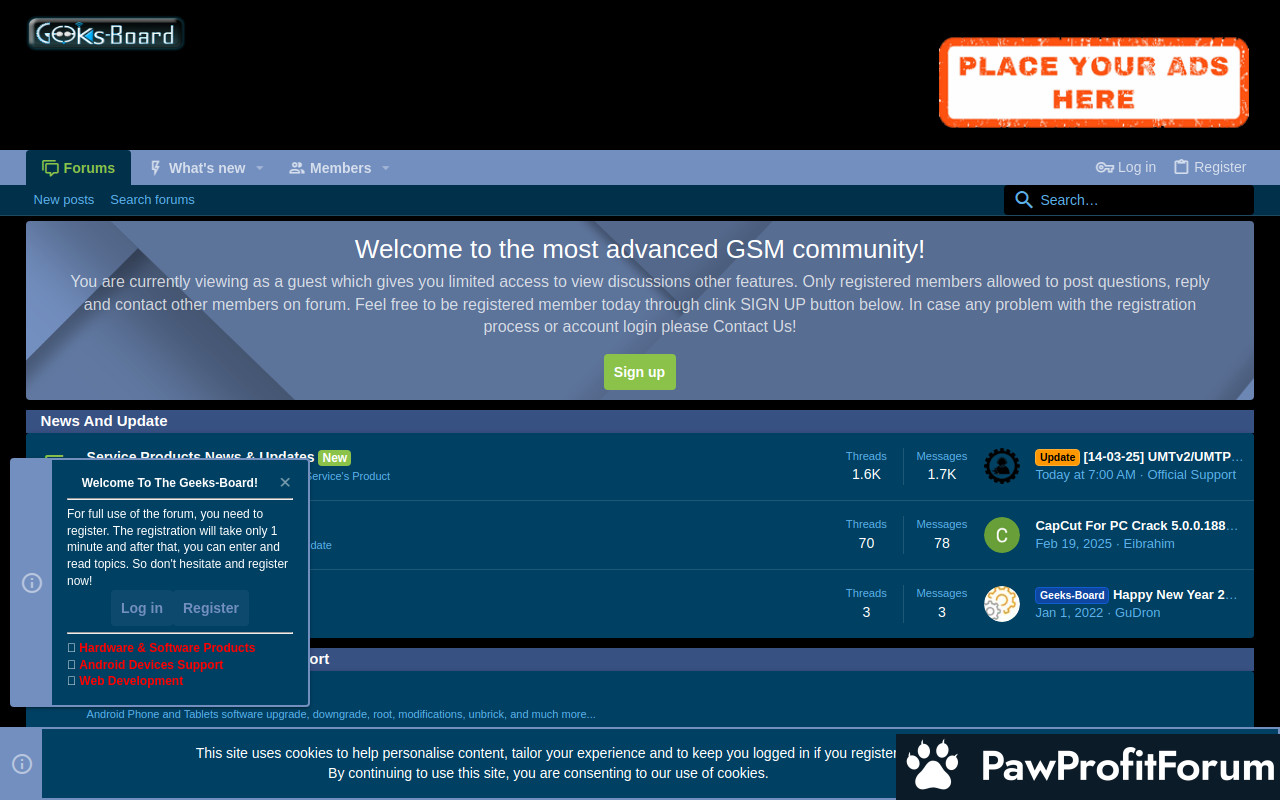Open the What's new tab

tap(198, 168)
